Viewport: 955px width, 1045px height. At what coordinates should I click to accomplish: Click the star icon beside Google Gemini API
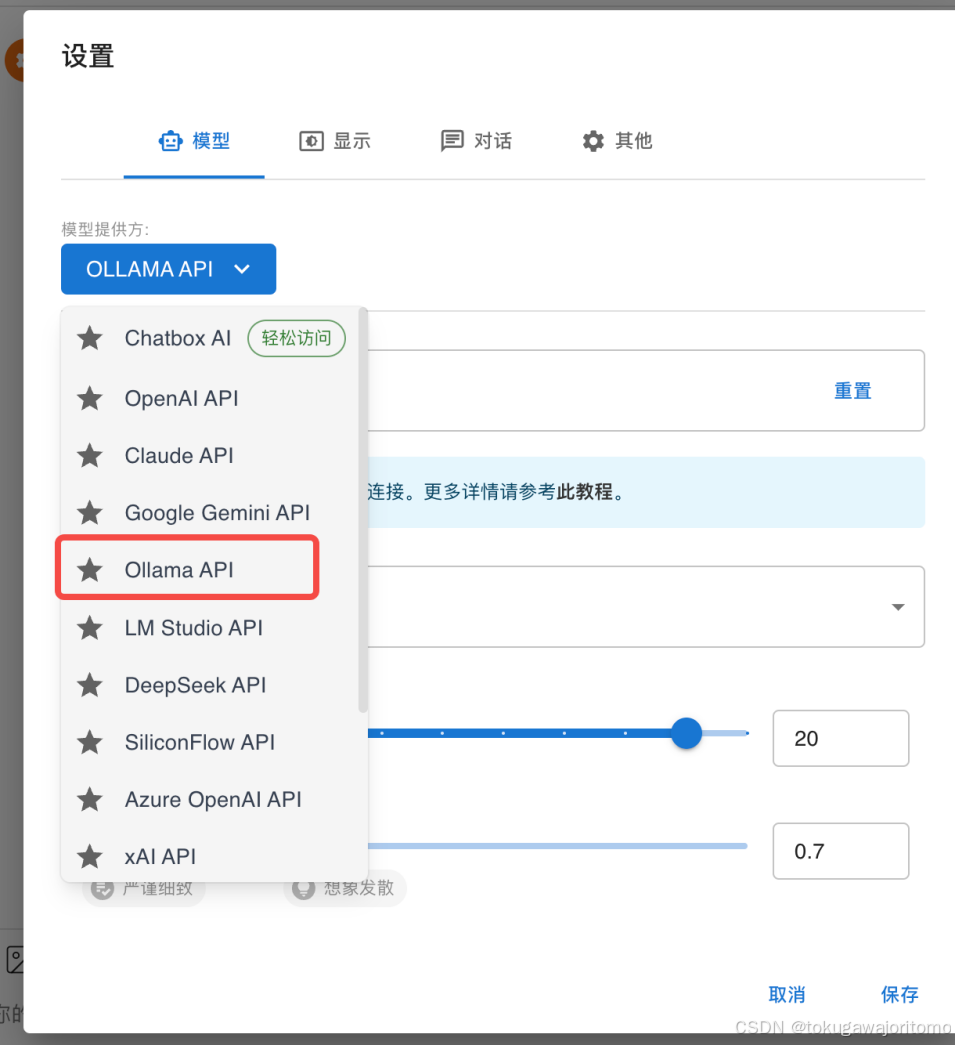89,513
